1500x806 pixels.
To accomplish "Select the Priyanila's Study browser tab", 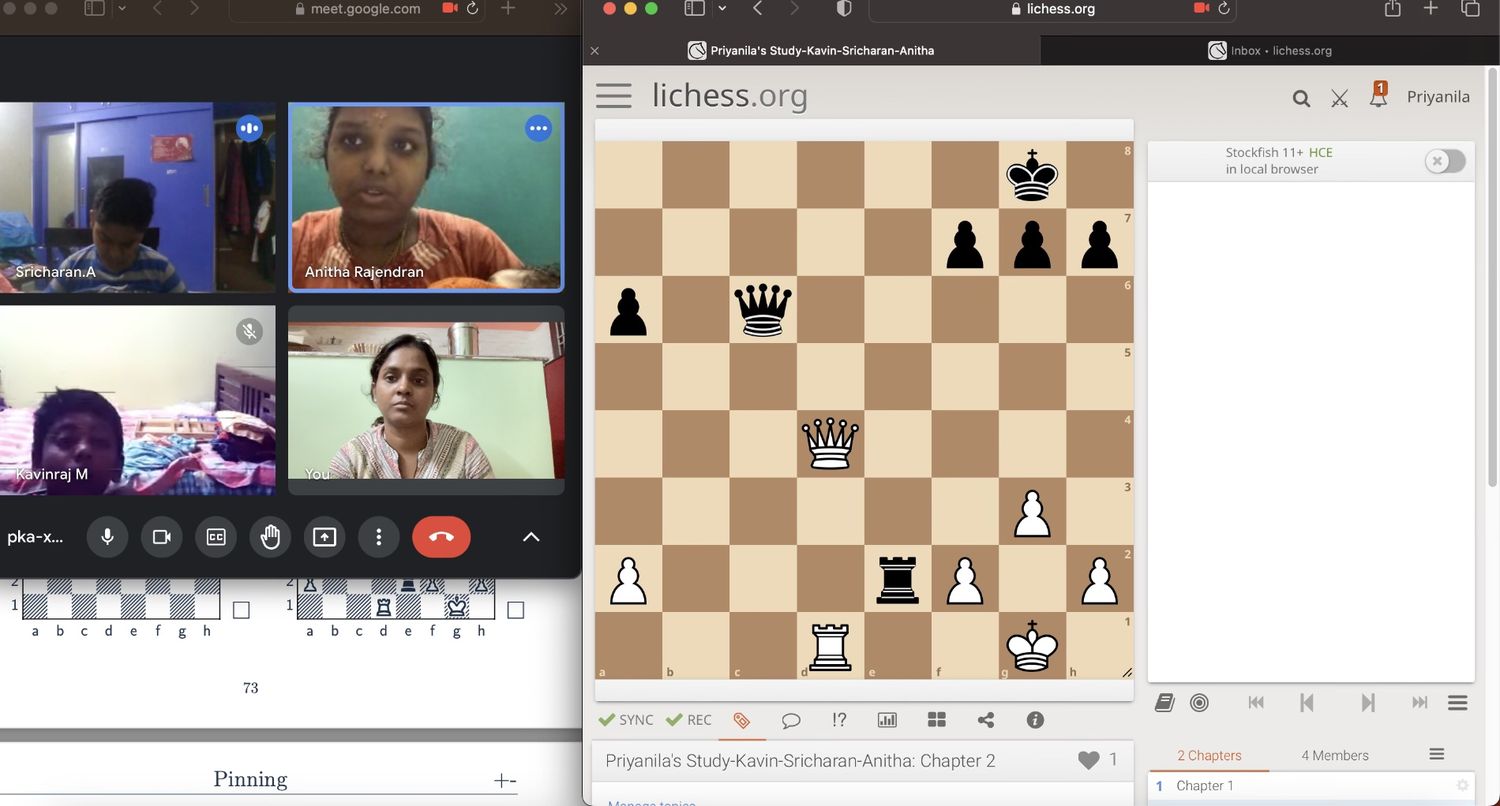I will 811,50.
